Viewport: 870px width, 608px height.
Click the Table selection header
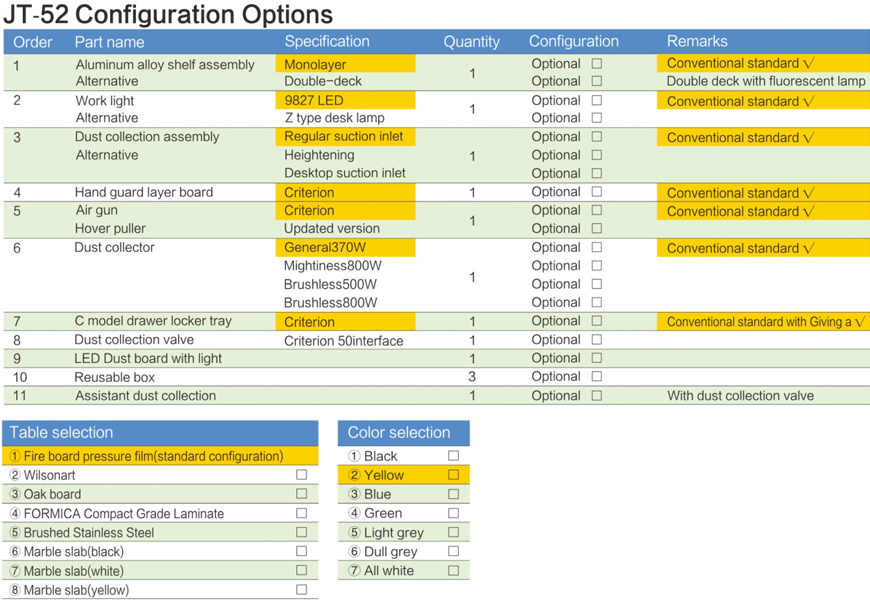coord(61,432)
